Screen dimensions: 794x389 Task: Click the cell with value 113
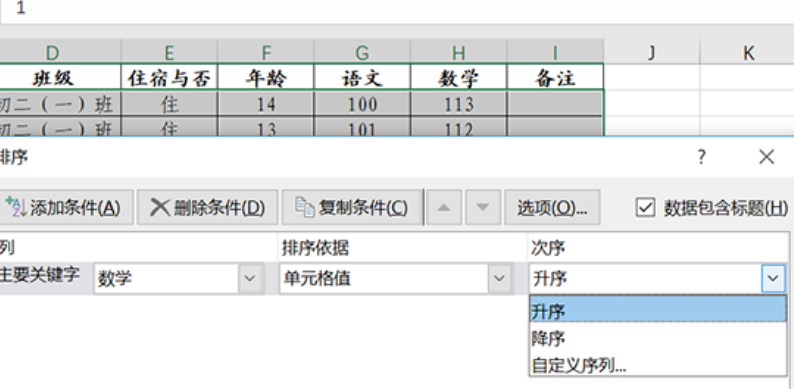tap(459, 104)
